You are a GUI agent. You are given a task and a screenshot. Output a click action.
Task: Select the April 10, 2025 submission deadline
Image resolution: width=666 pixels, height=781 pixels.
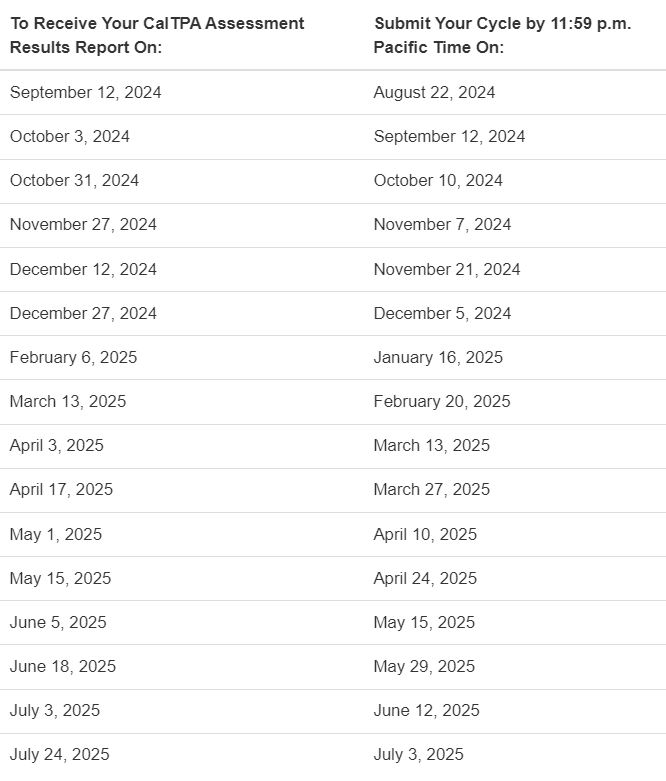pyautogui.click(x=425, y=535)
